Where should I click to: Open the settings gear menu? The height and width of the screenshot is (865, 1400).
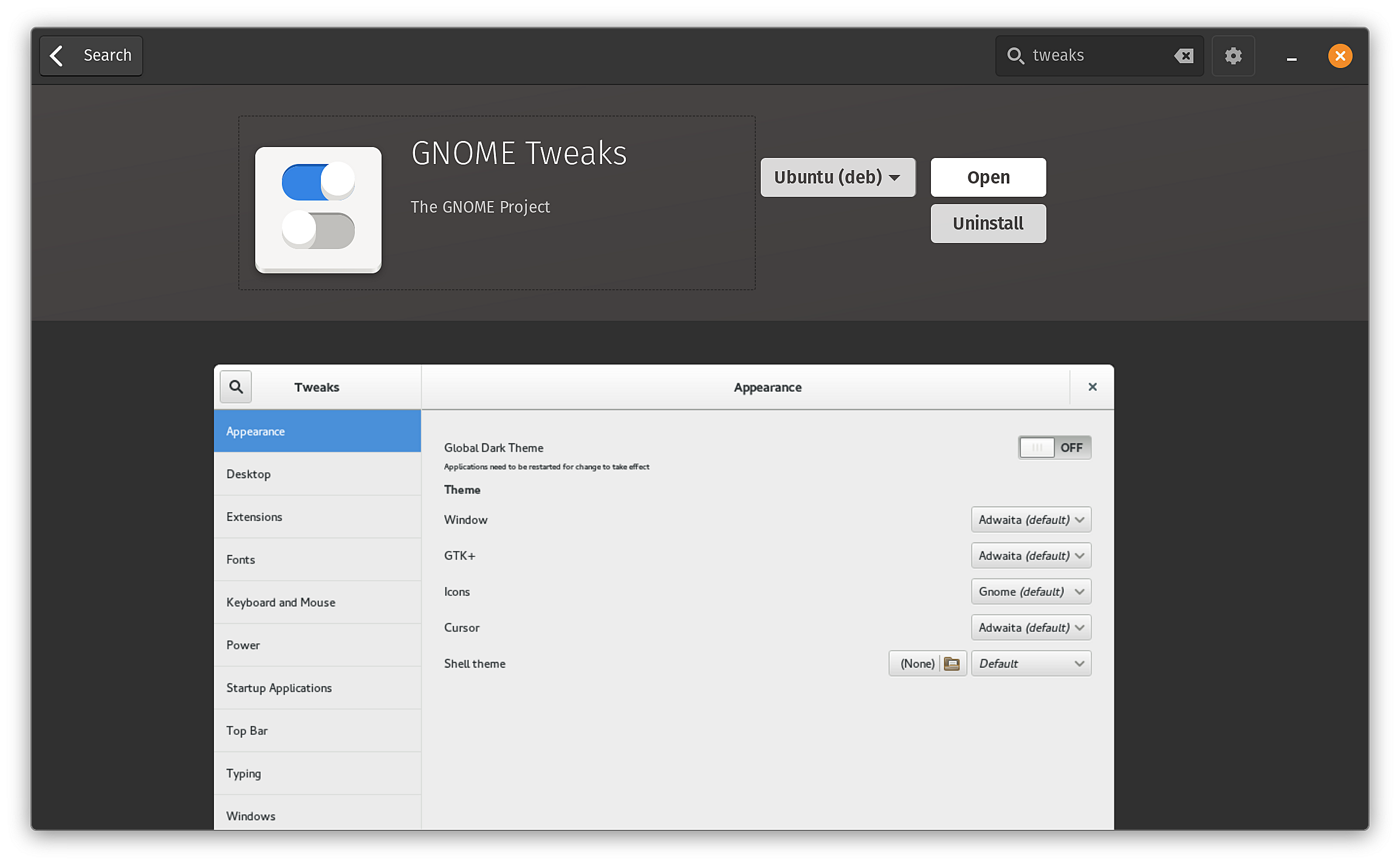click(x=1233, y=56)
